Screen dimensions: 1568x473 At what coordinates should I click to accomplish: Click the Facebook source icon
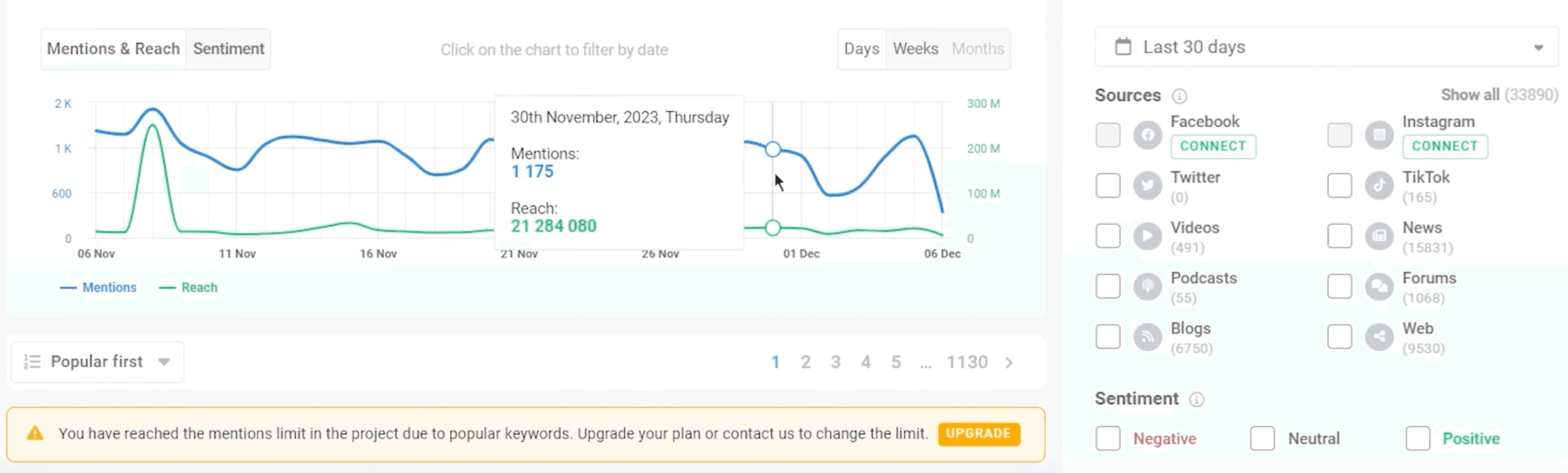(1148, 135)
